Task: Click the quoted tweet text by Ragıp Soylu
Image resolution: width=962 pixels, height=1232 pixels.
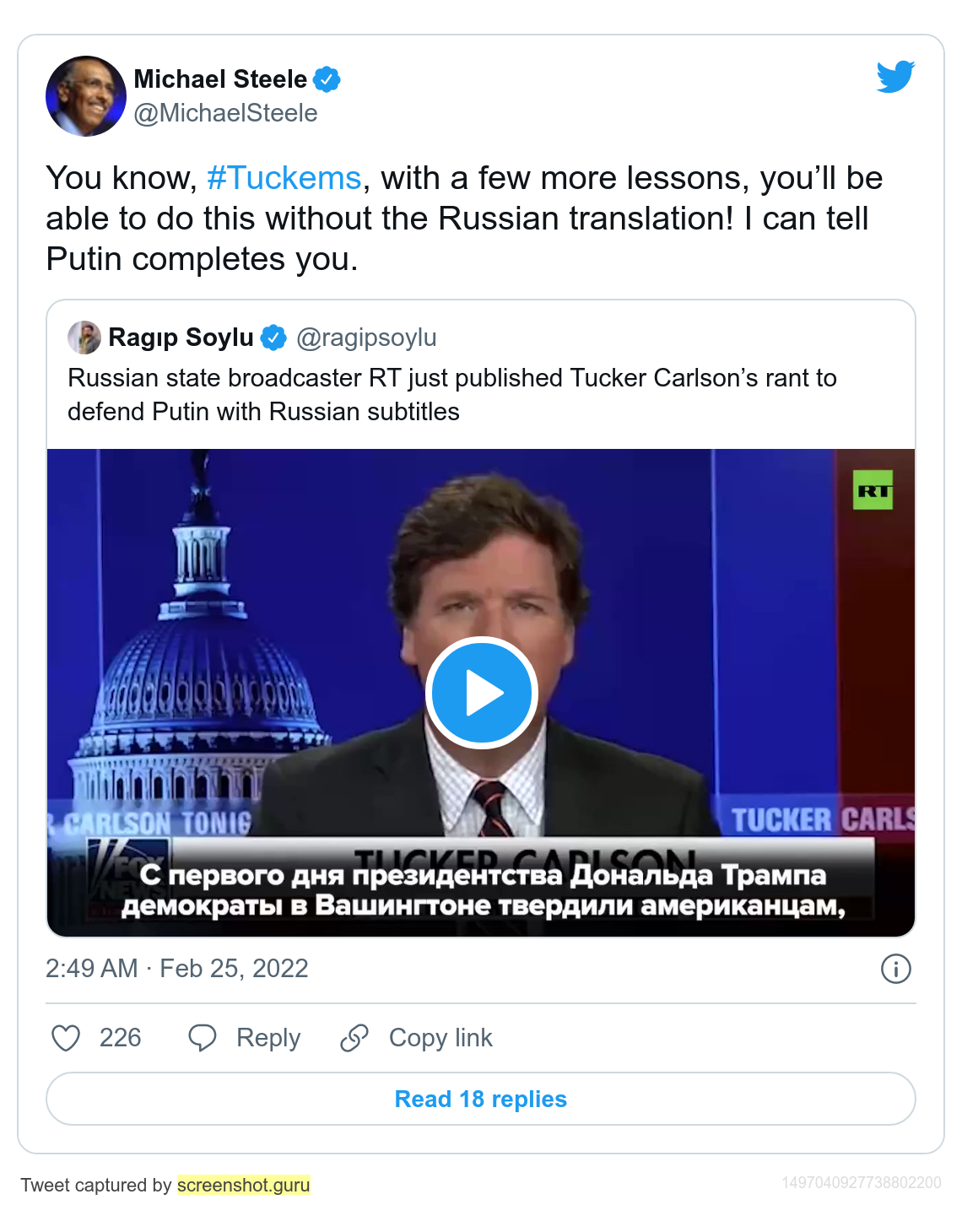Action: [452, 394]
